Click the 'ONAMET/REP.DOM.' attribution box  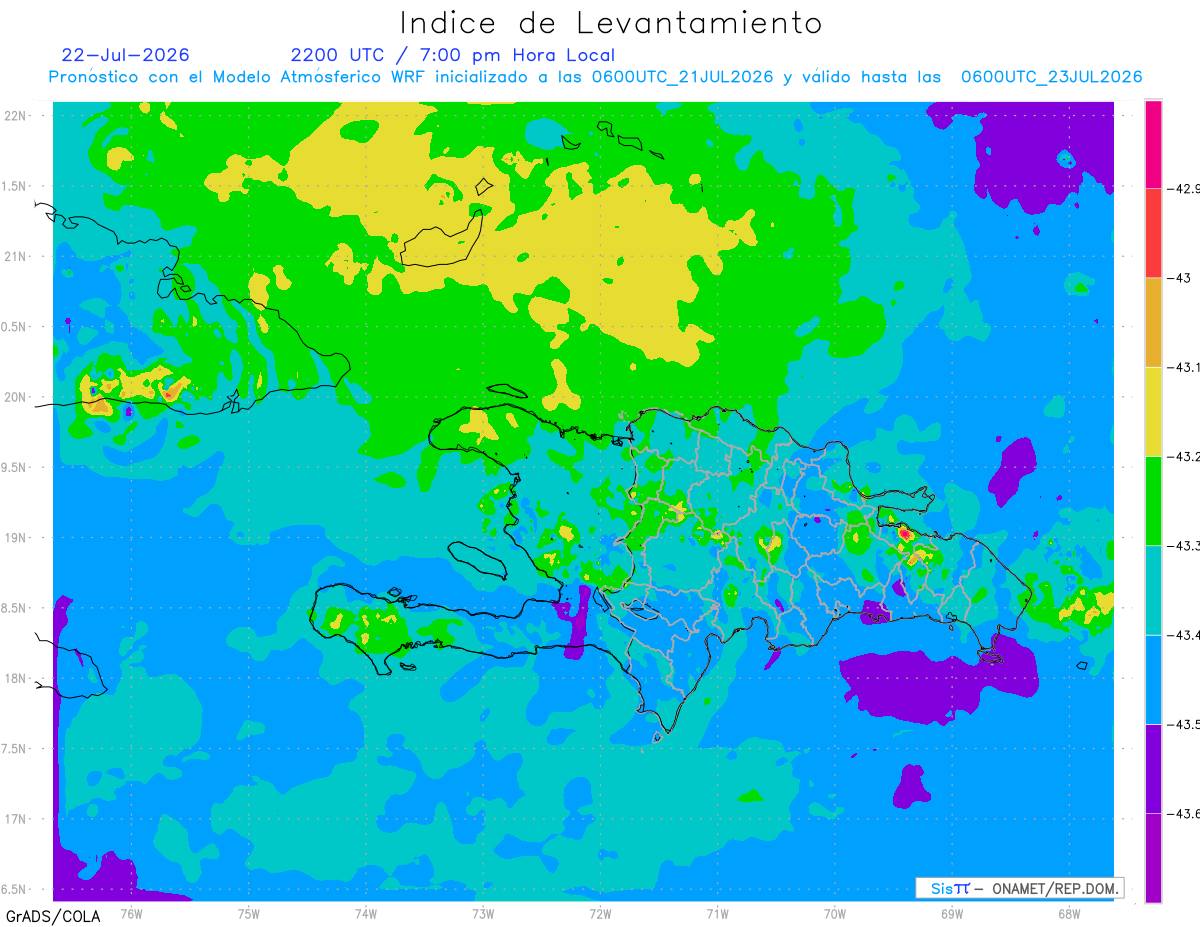pyautogui.click(x=1019, y=888)
